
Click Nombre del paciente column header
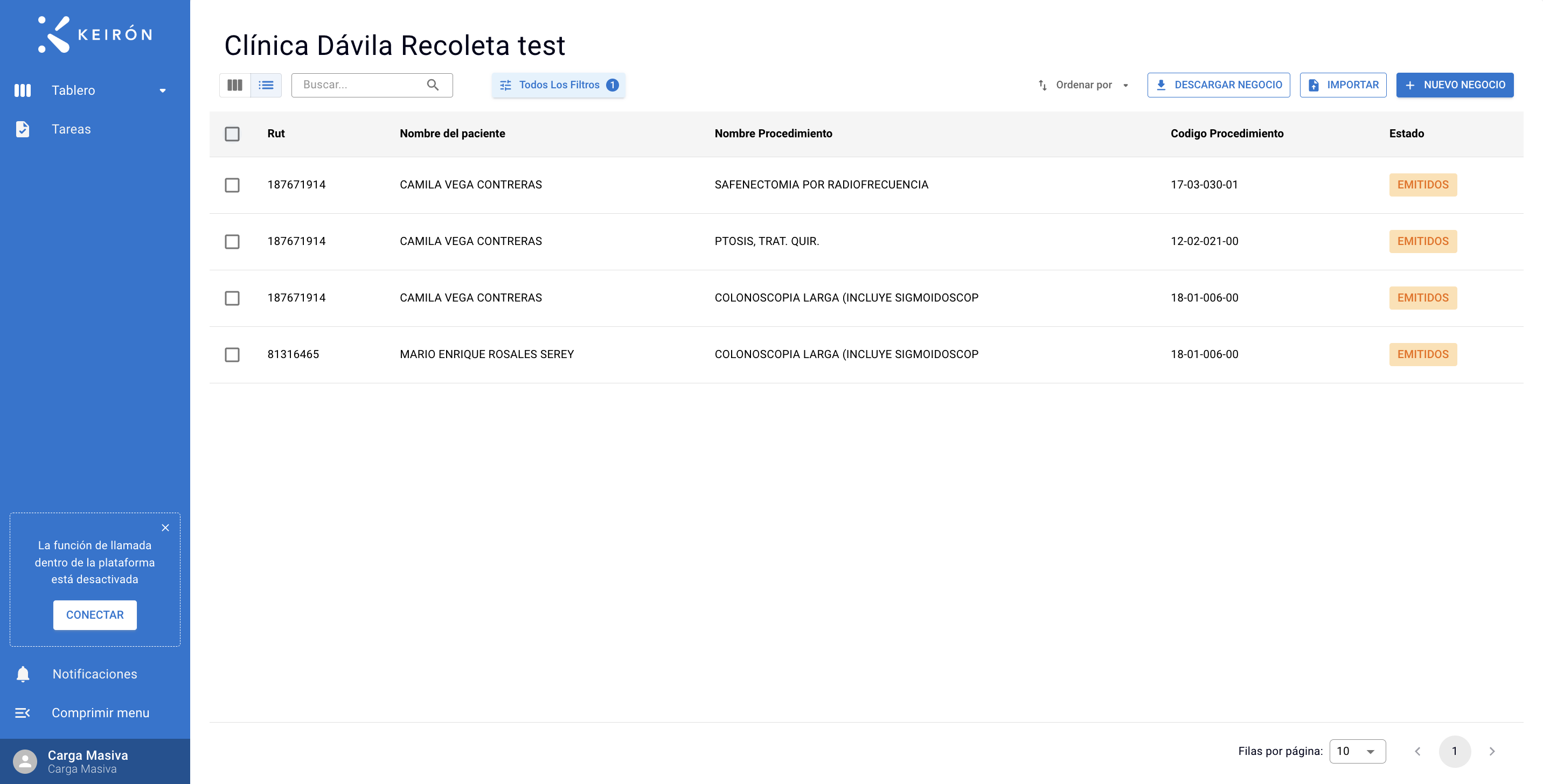click(x=452, y=134)
